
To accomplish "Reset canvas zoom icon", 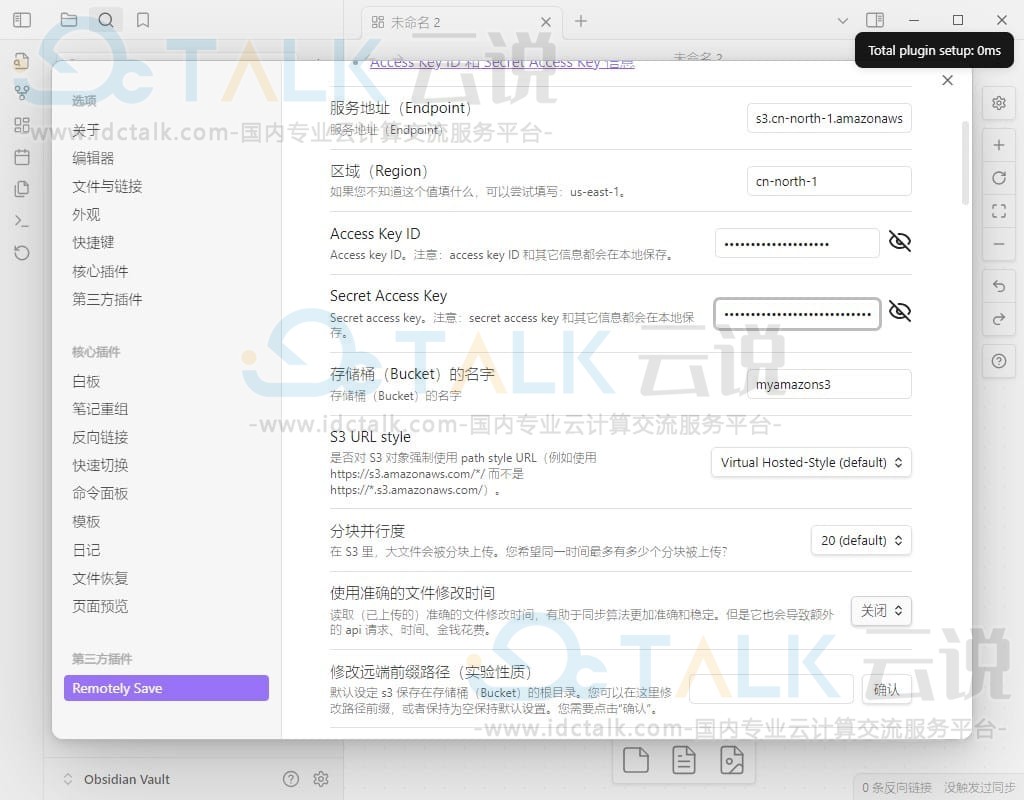I will pos(999,178).
